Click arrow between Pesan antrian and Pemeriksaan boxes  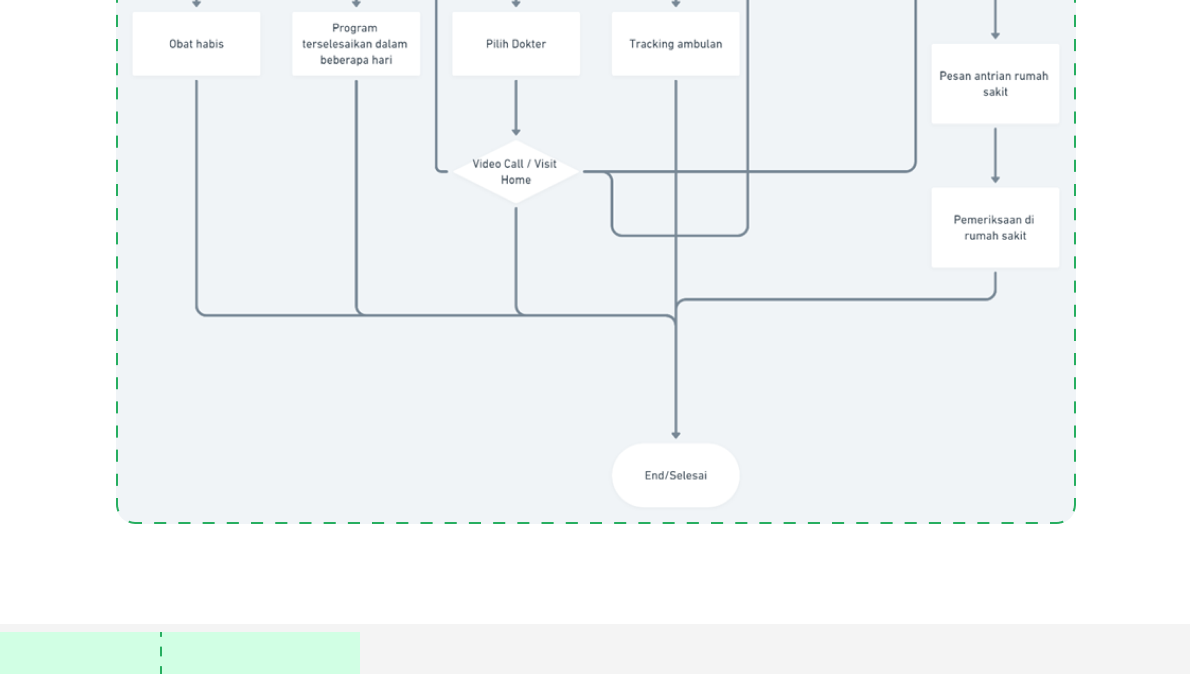pos(995,155)
